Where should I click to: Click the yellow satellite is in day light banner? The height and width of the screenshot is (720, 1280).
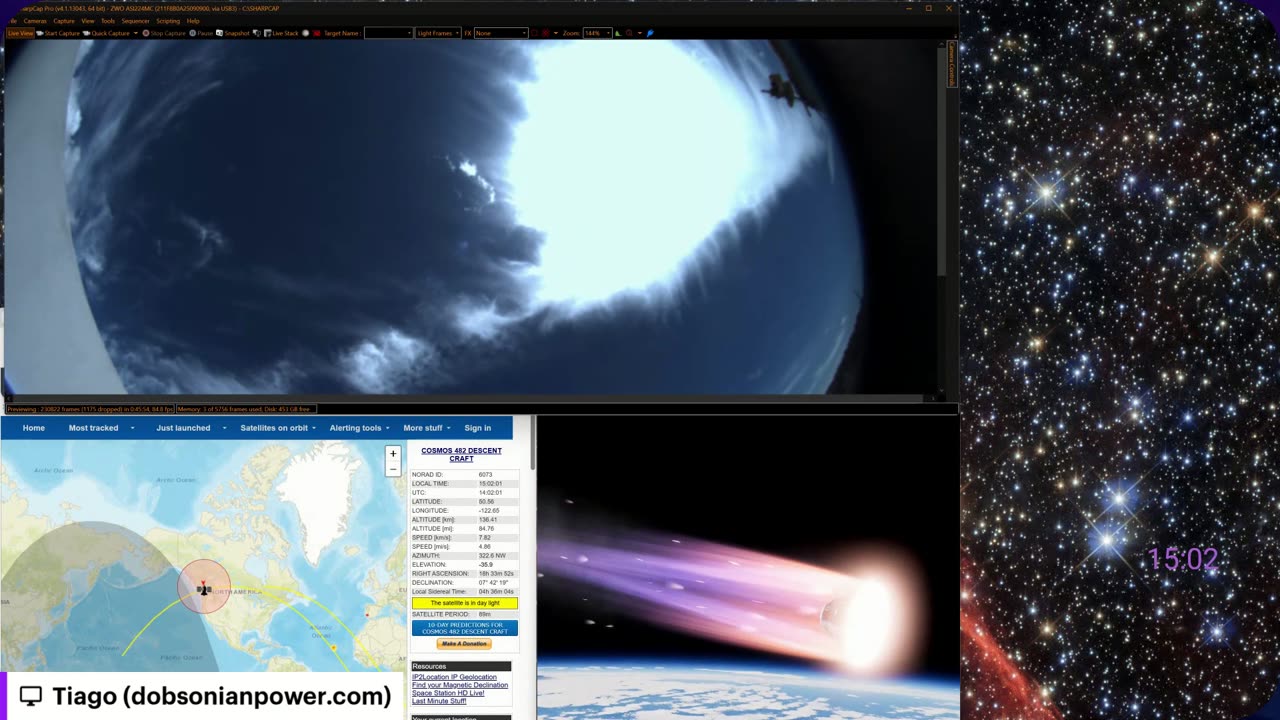[x=465, y=603]
